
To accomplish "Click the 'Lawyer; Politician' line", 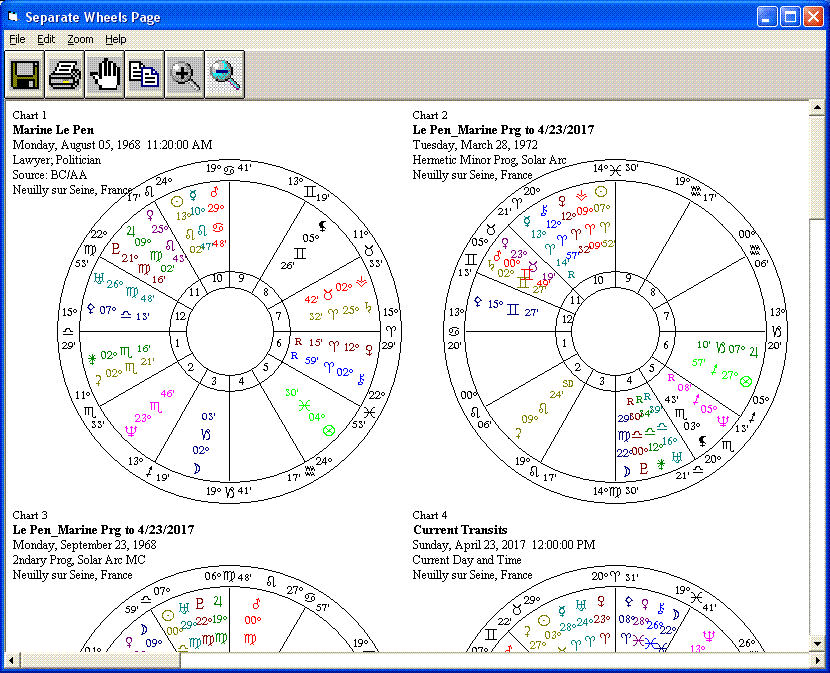I will click(x=57, y=160).
